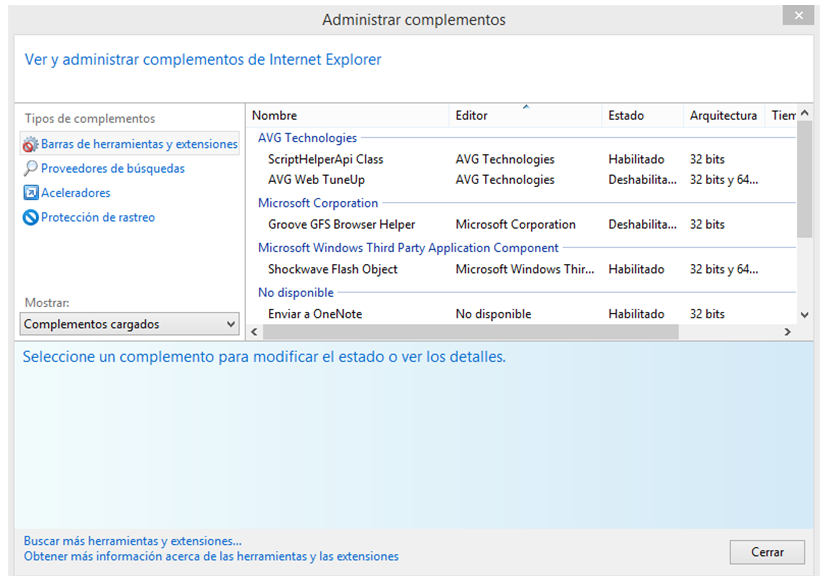This screenshot has width=828, height=587.
Task: Sort list by Editor column header
Action: coord(472,116)
